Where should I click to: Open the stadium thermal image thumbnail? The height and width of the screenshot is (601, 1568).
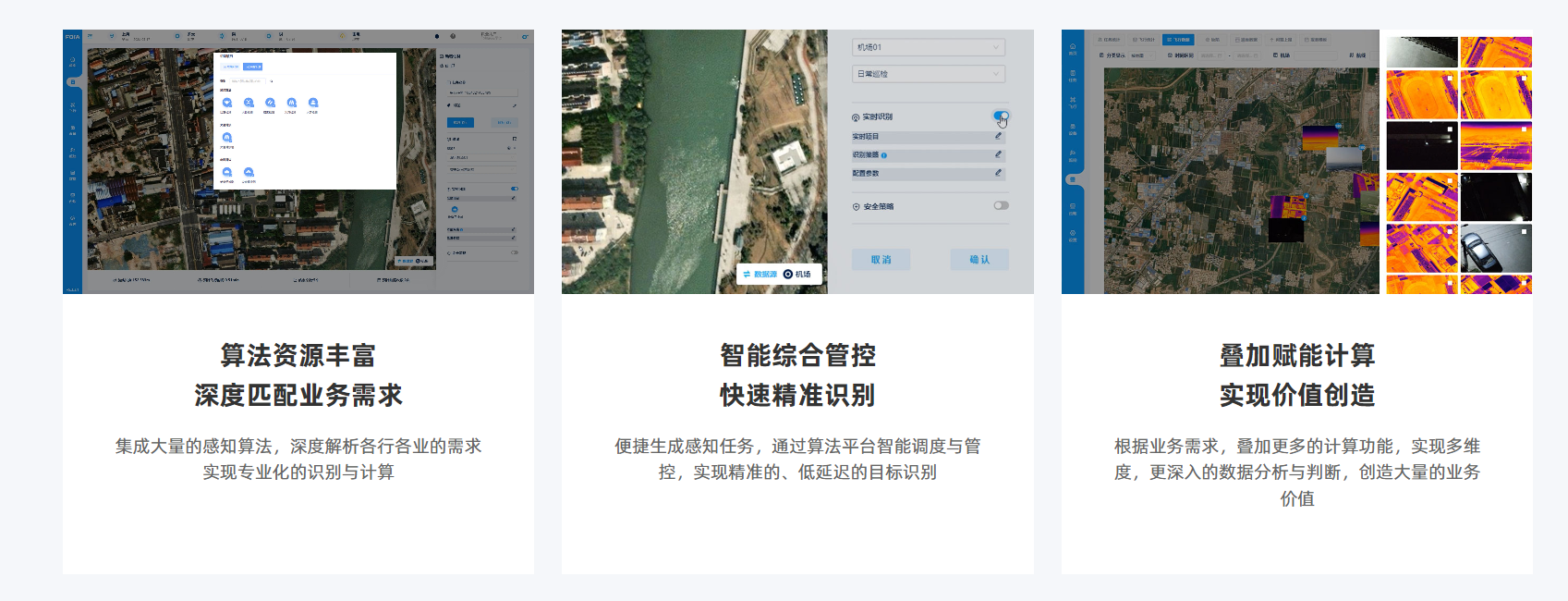[1422, 94]
